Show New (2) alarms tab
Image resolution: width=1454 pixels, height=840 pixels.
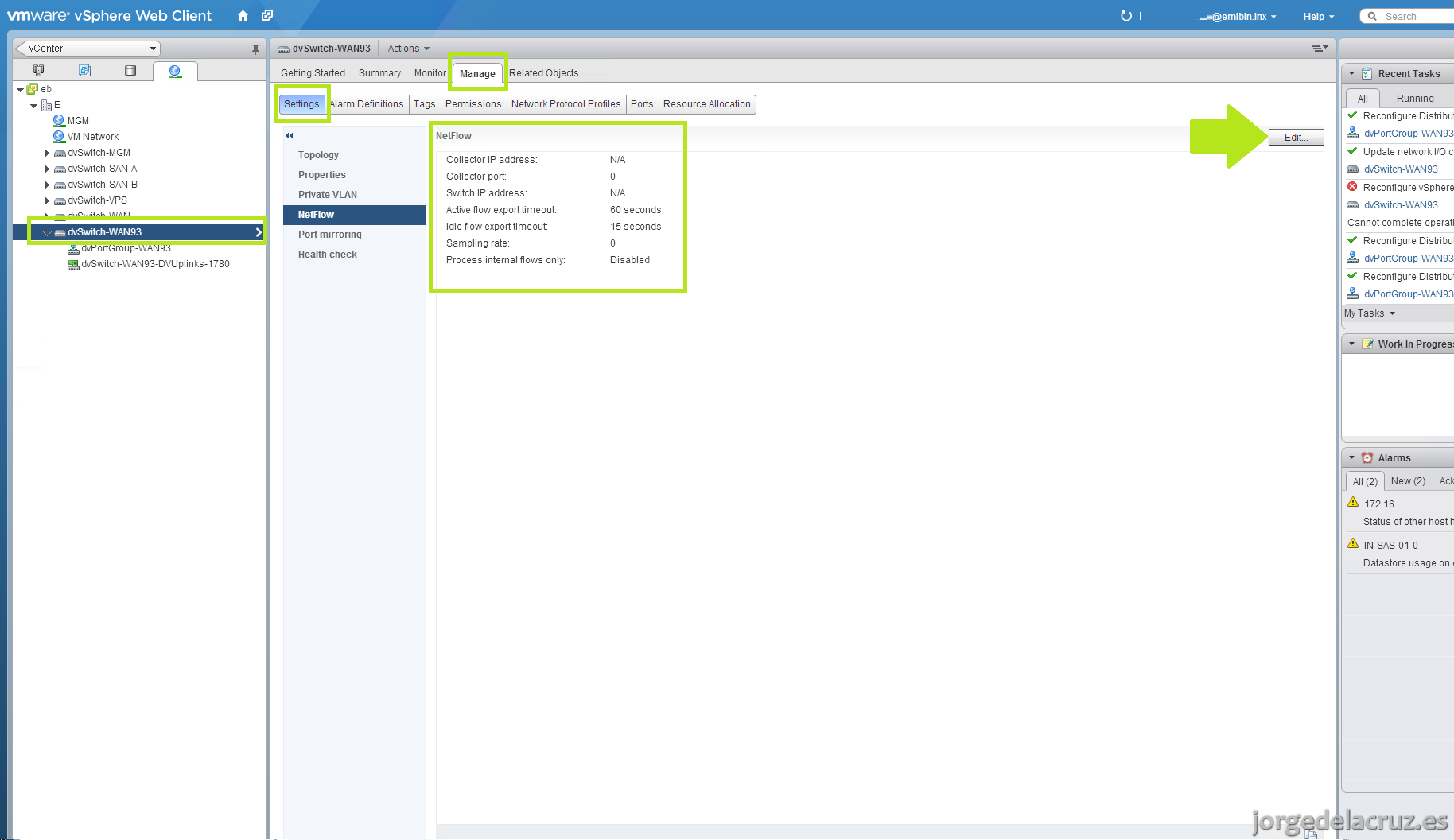pyautogui.click(x=1408, y=481)
